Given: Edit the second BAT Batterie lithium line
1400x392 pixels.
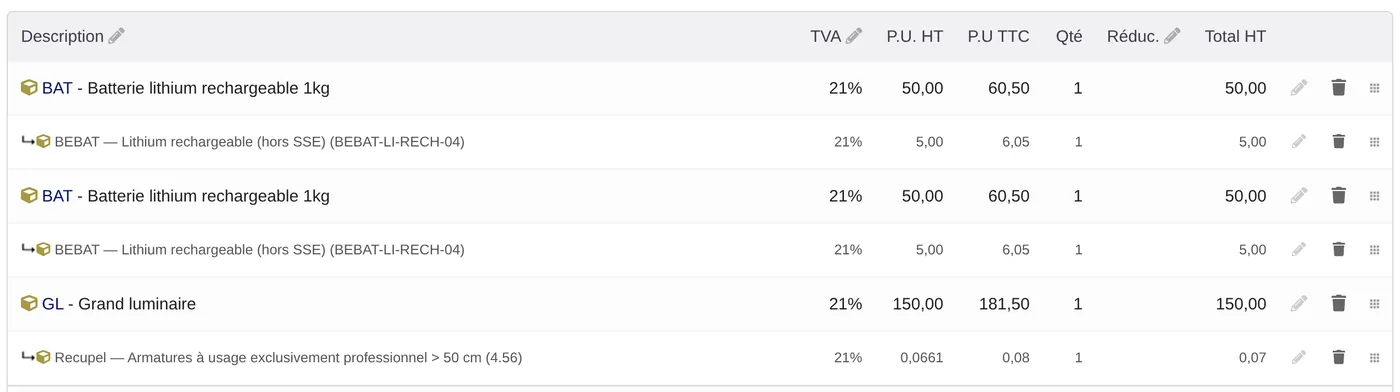Looking at the screenshot, I should tap(1299, 195).
